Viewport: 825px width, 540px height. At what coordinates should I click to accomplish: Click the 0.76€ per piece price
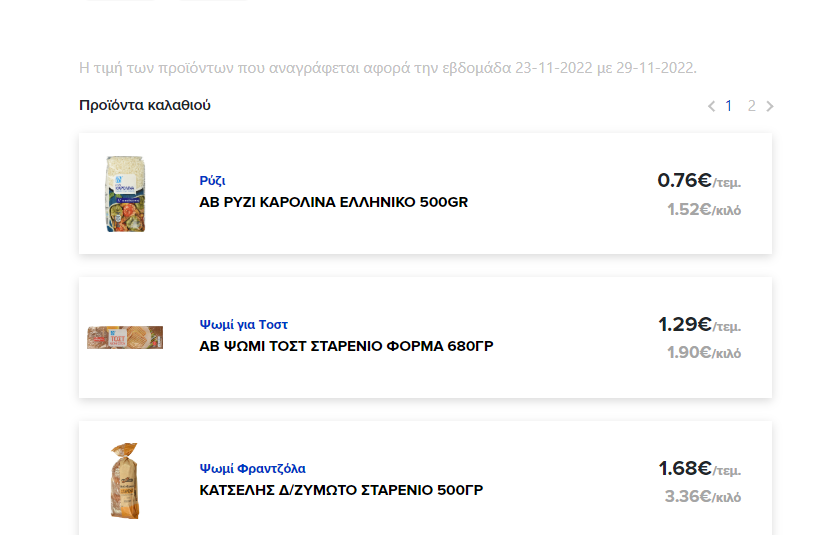click(698, 181)
